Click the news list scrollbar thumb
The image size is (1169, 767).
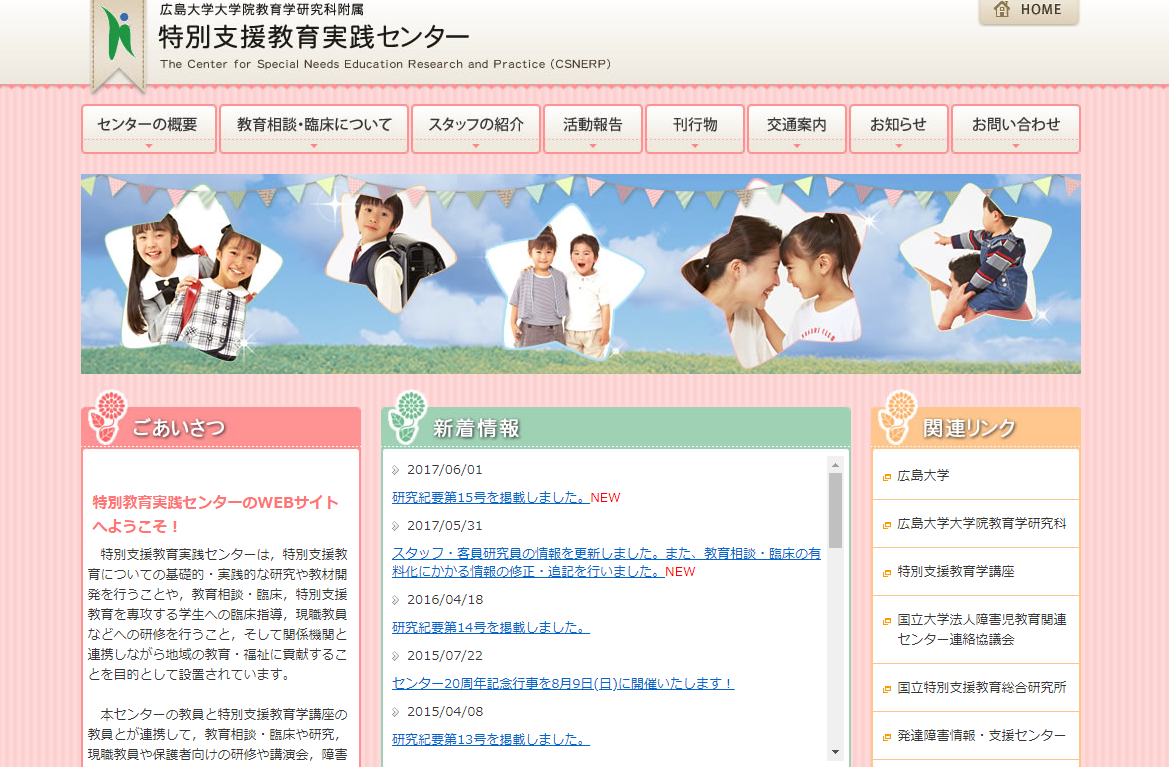pyautogui.click(x=836, y=511)
